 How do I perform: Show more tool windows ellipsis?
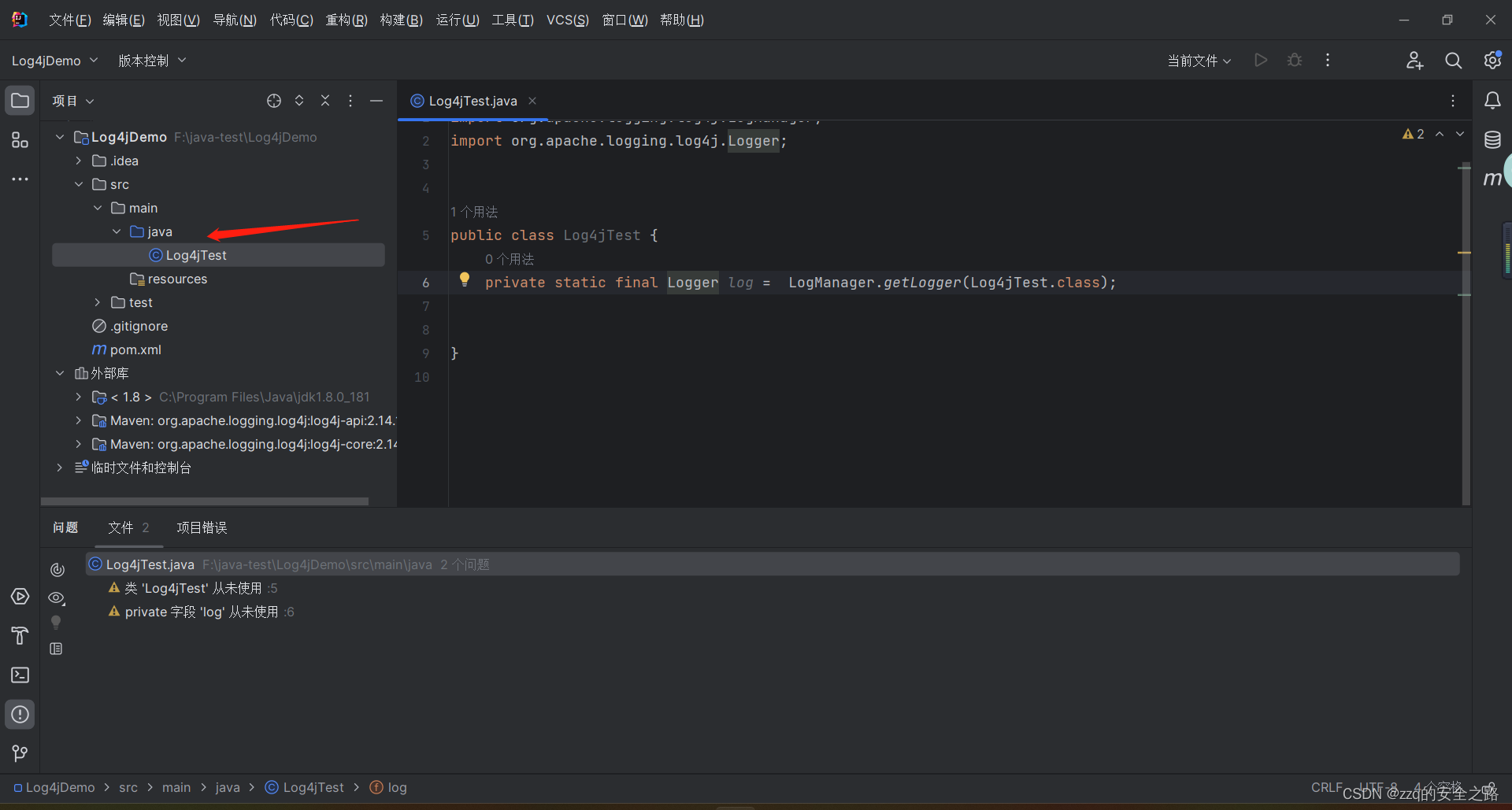click(20, 179)
